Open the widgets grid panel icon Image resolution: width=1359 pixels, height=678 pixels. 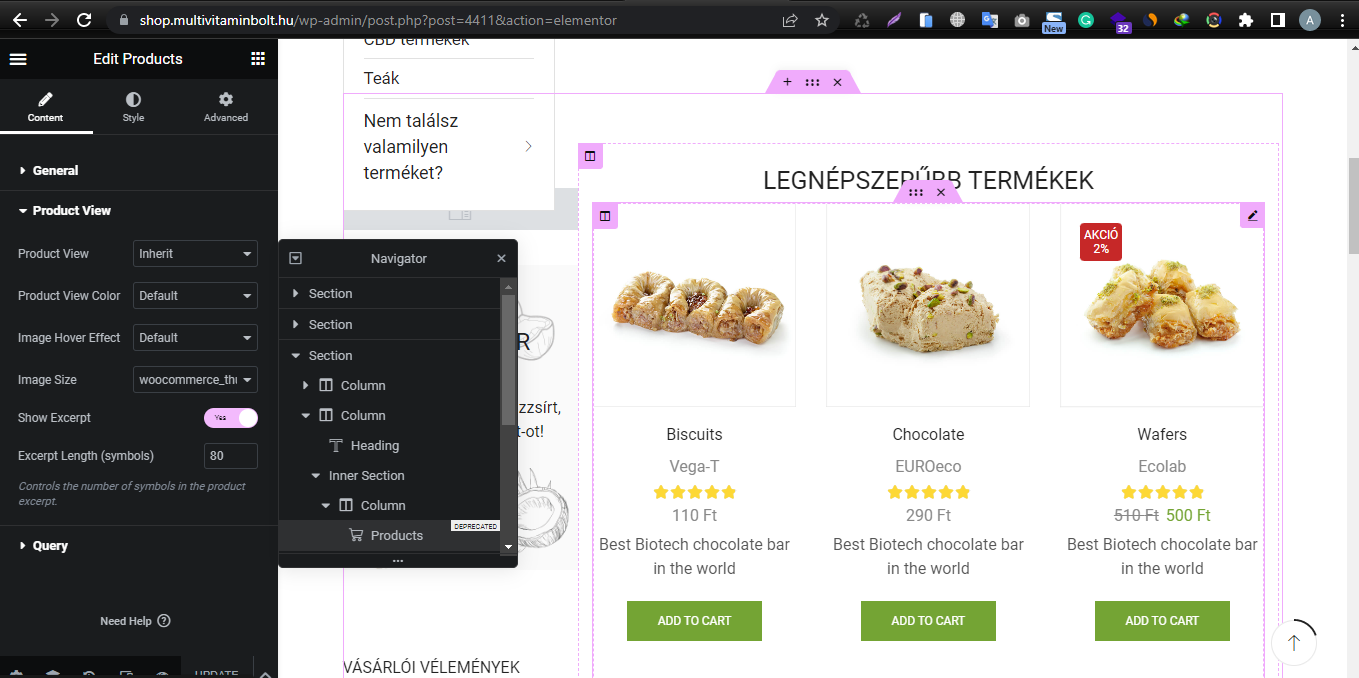click(x=258, y=59)
